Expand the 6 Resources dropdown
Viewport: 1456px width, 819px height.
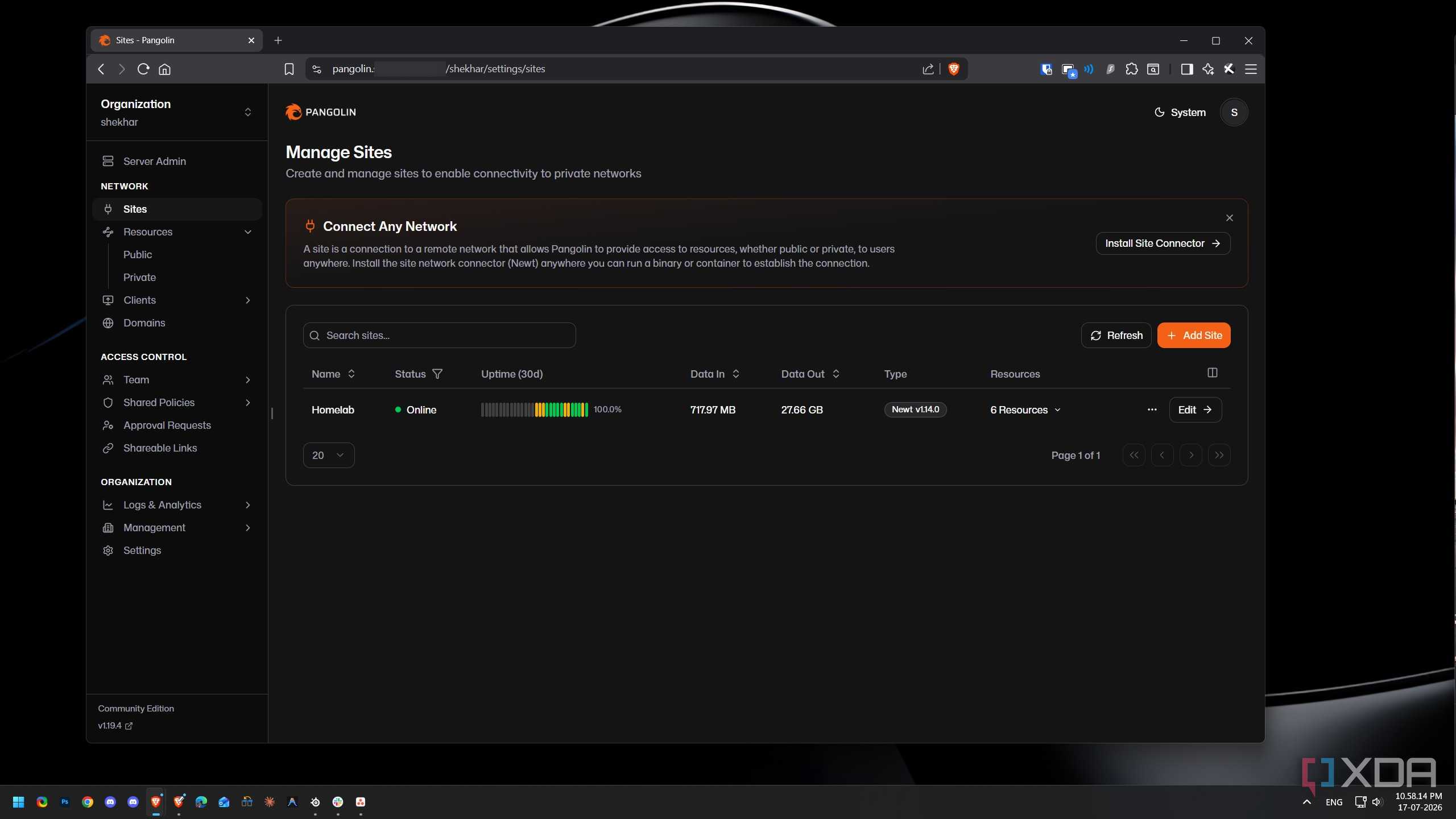point(1025,409)
